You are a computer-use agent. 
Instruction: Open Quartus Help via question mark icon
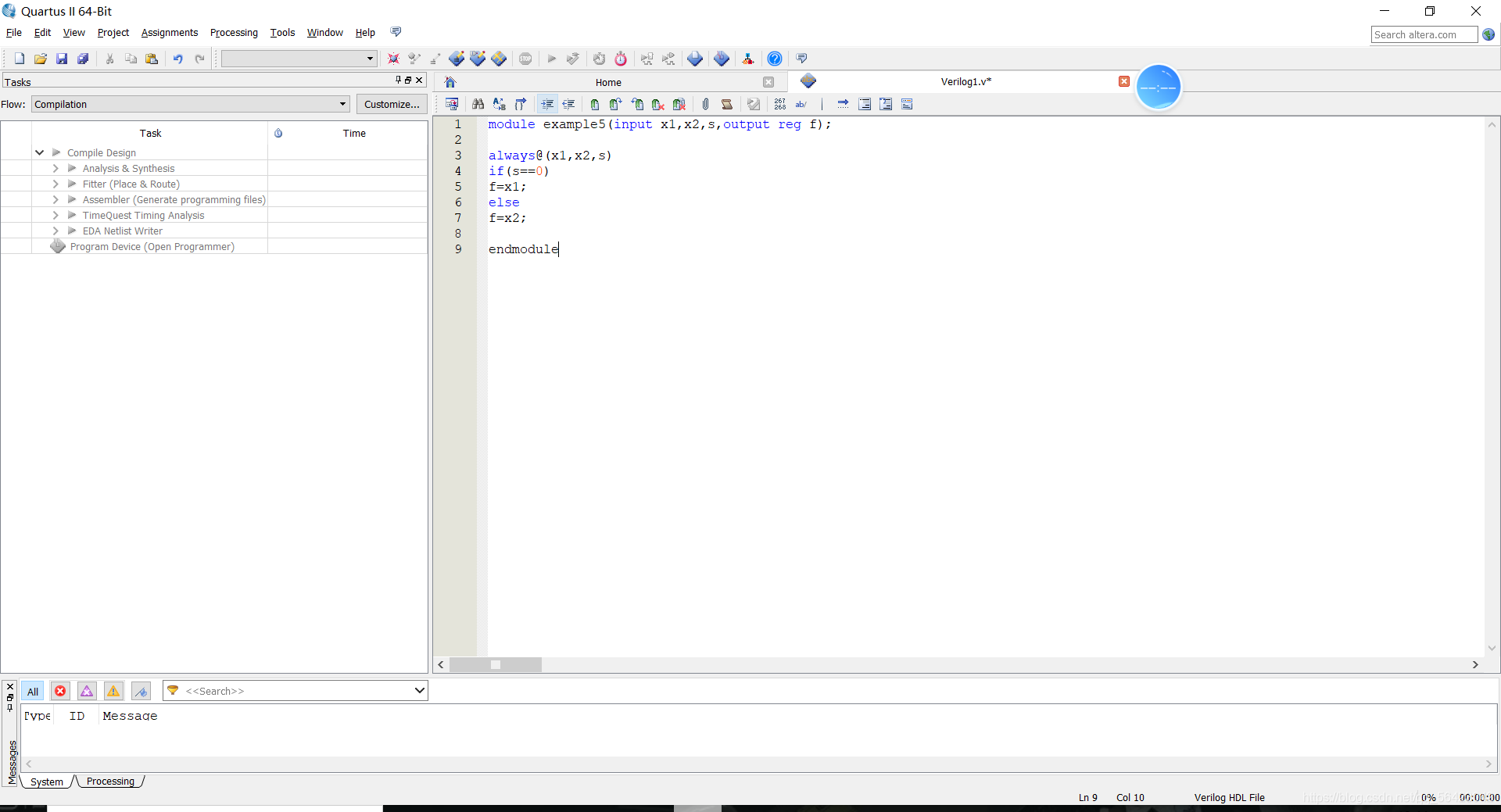pyautogui.click(x=775, y=59)
